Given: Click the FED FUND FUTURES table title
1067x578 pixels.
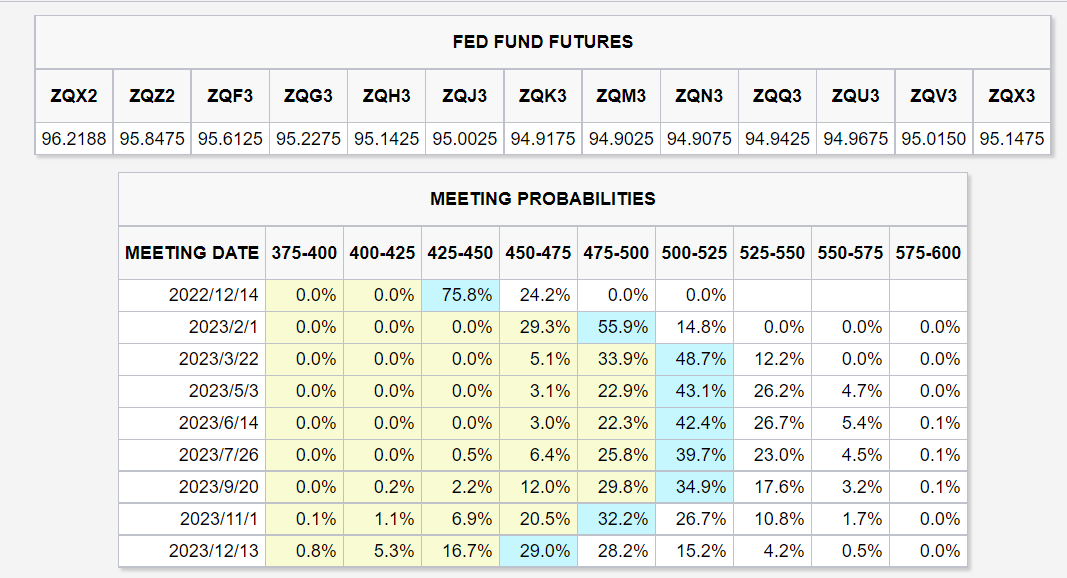Looking at the screenshot, I should click(543, 42).
